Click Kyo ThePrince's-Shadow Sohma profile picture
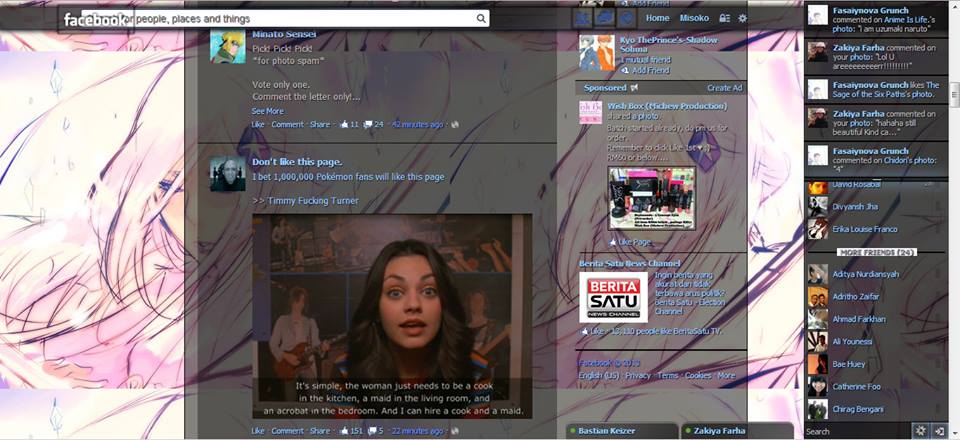Screen dimensions: 960x440 pos(597,53)
